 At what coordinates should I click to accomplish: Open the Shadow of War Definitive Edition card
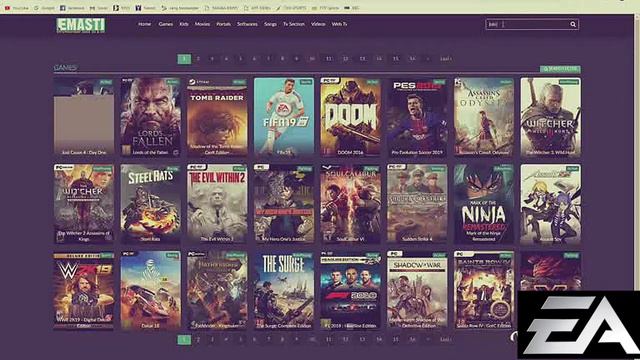pos(417,290)
